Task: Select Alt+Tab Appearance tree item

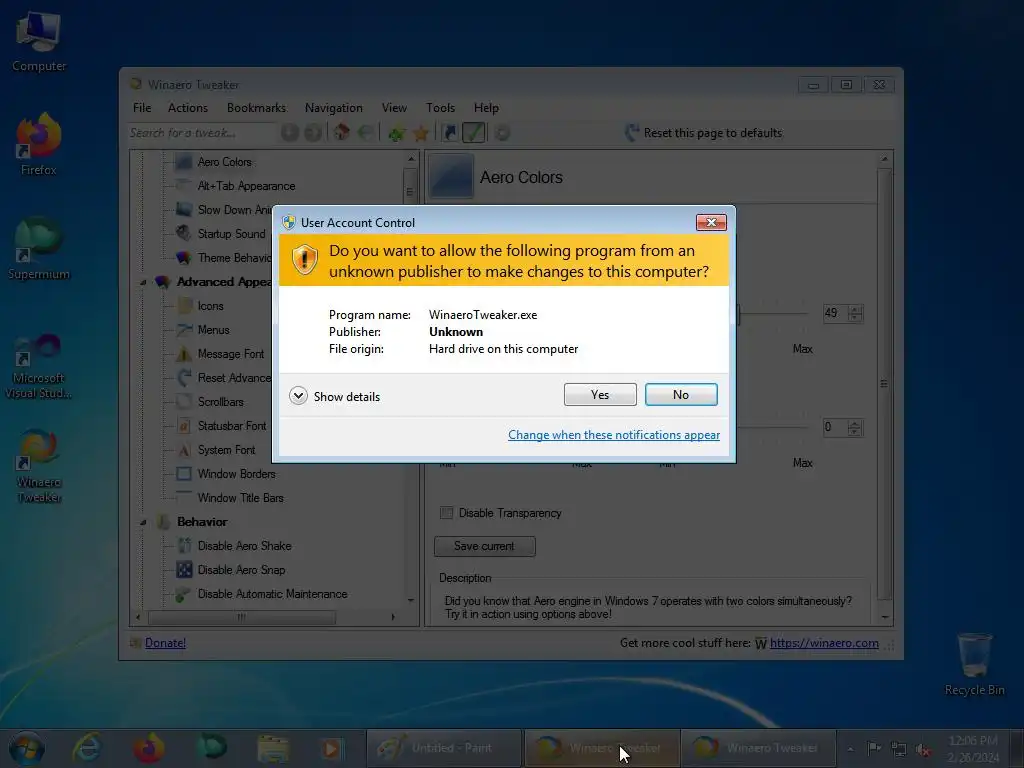Action: pos(246,186)
